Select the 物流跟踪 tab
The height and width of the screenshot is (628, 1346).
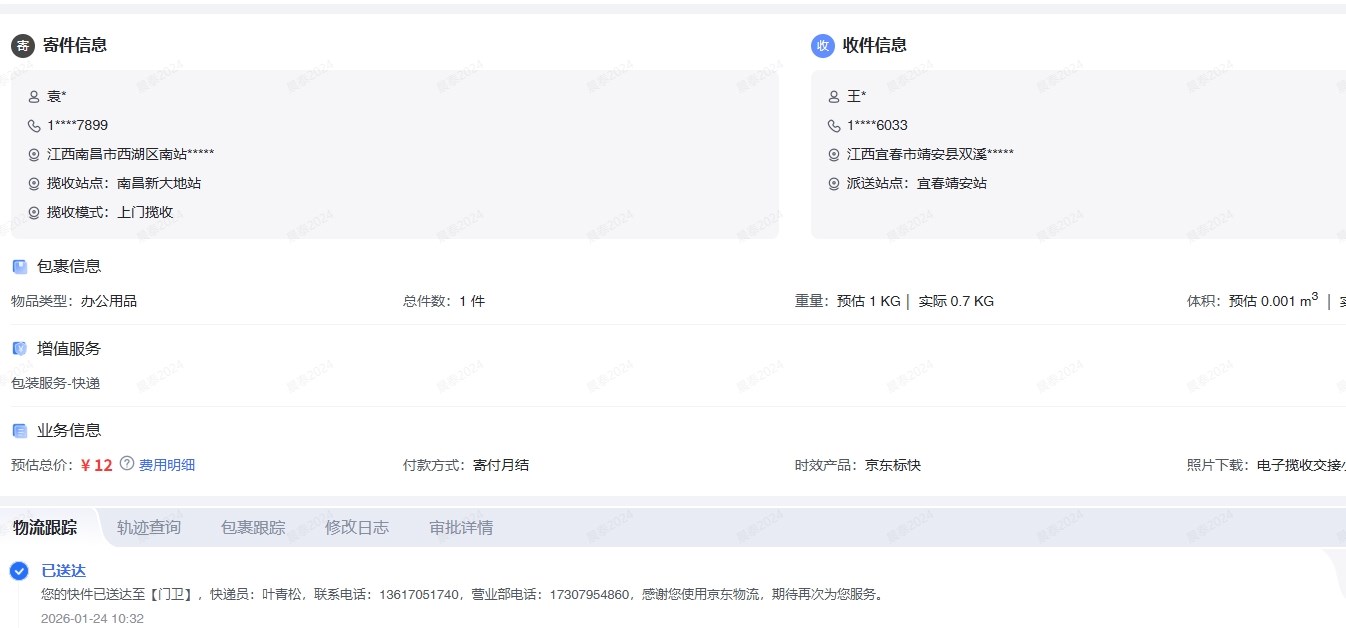coord(45,527)
